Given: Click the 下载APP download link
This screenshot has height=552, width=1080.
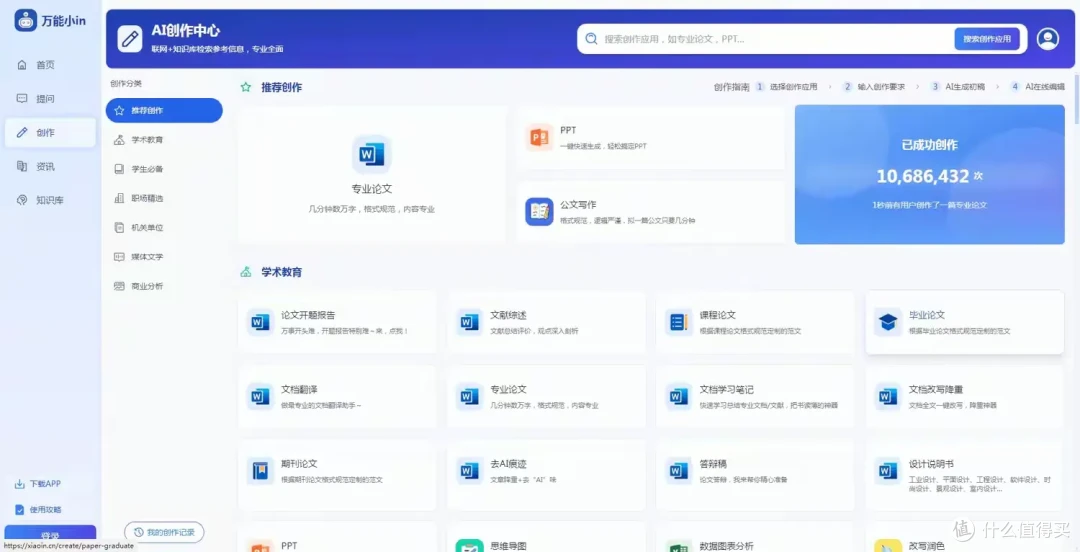Looking at the screenshot, I should pos(38,484).
